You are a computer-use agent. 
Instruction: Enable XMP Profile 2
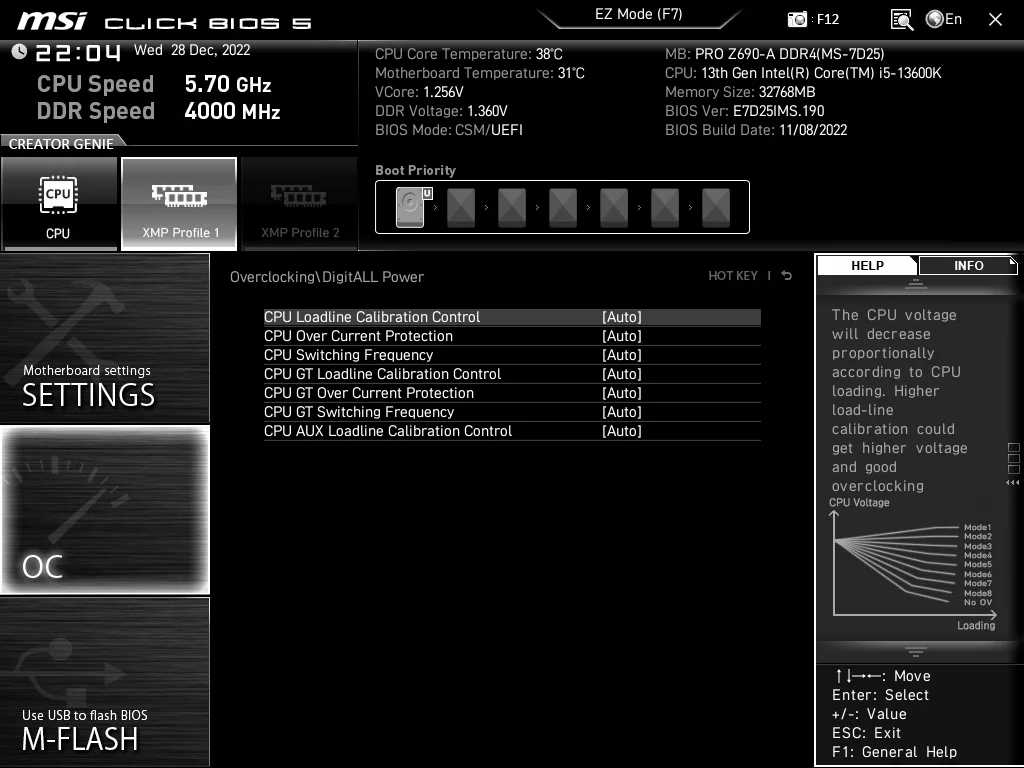point(300,204)
